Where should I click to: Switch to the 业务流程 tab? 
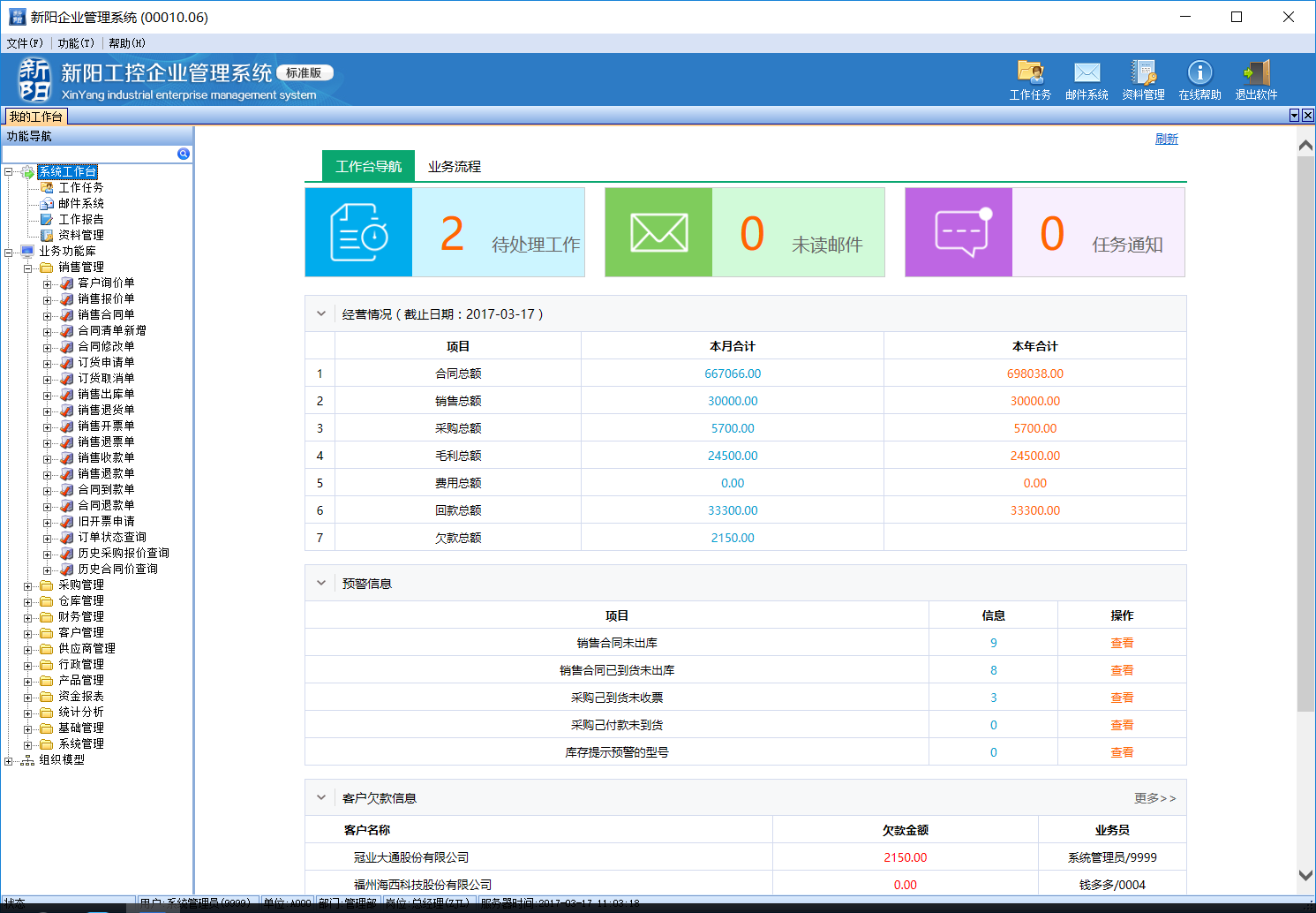point(455,166)
